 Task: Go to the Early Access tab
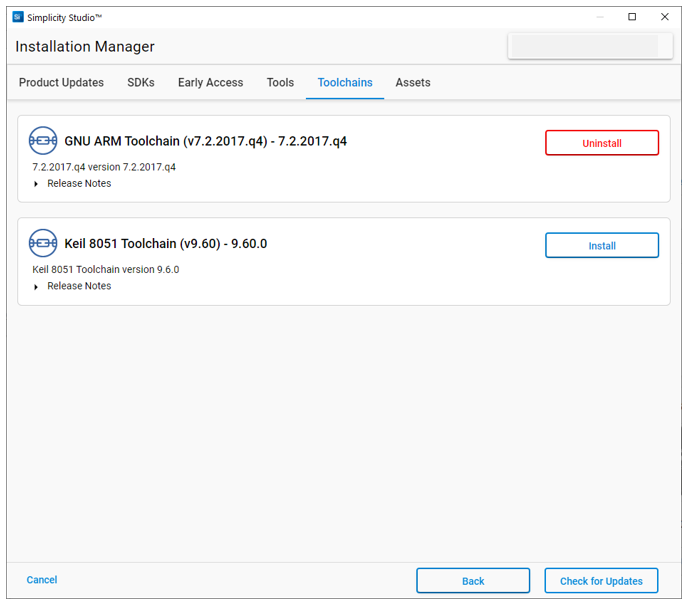click(210, 83)
